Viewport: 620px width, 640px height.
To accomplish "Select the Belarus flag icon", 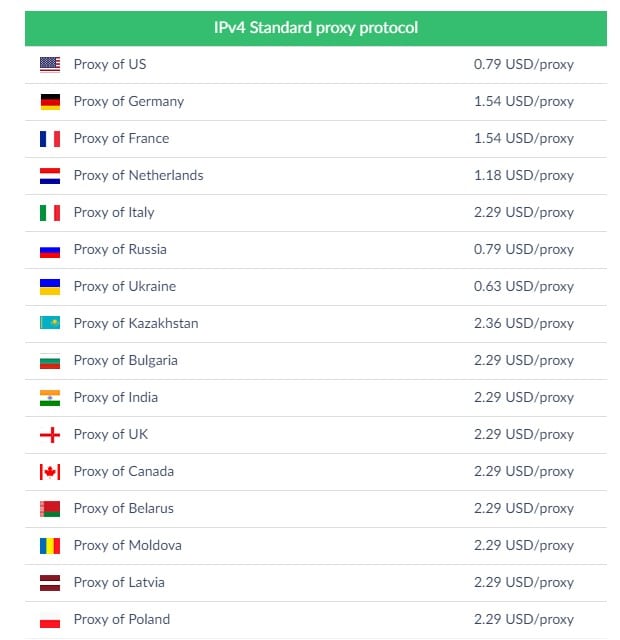I will tap(50, 509).
